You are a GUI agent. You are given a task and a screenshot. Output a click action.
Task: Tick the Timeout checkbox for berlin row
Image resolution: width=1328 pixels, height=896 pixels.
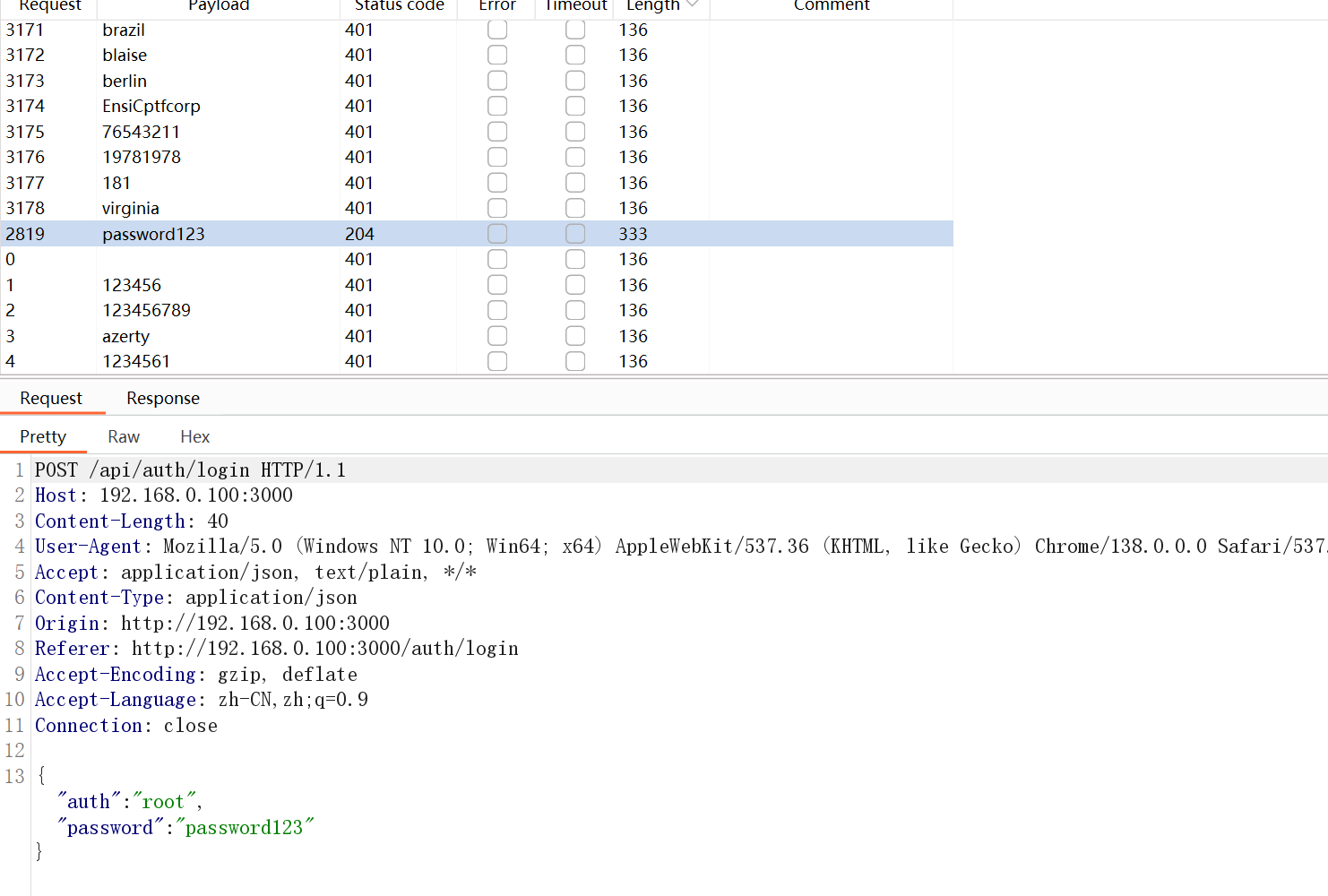(575, 81)
